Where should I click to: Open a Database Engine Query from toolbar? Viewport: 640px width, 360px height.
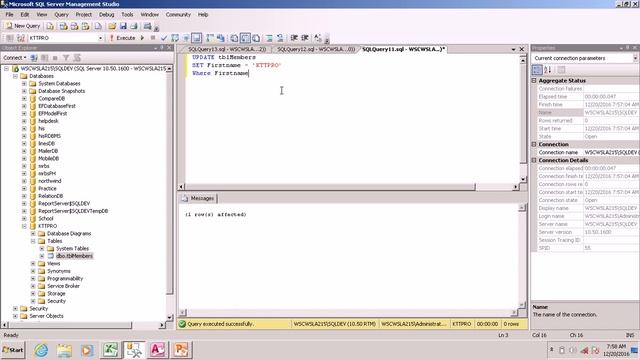click(50, 26)
